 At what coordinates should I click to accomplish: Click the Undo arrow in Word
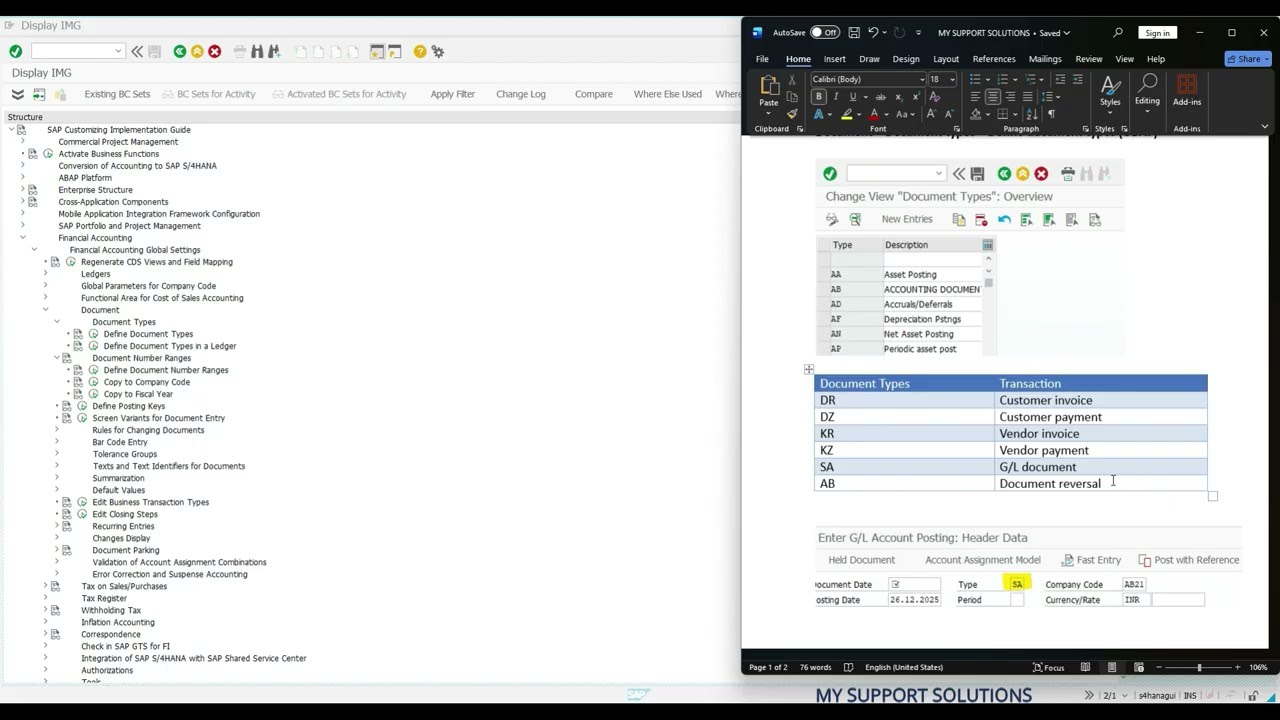[x=873, y=33]
